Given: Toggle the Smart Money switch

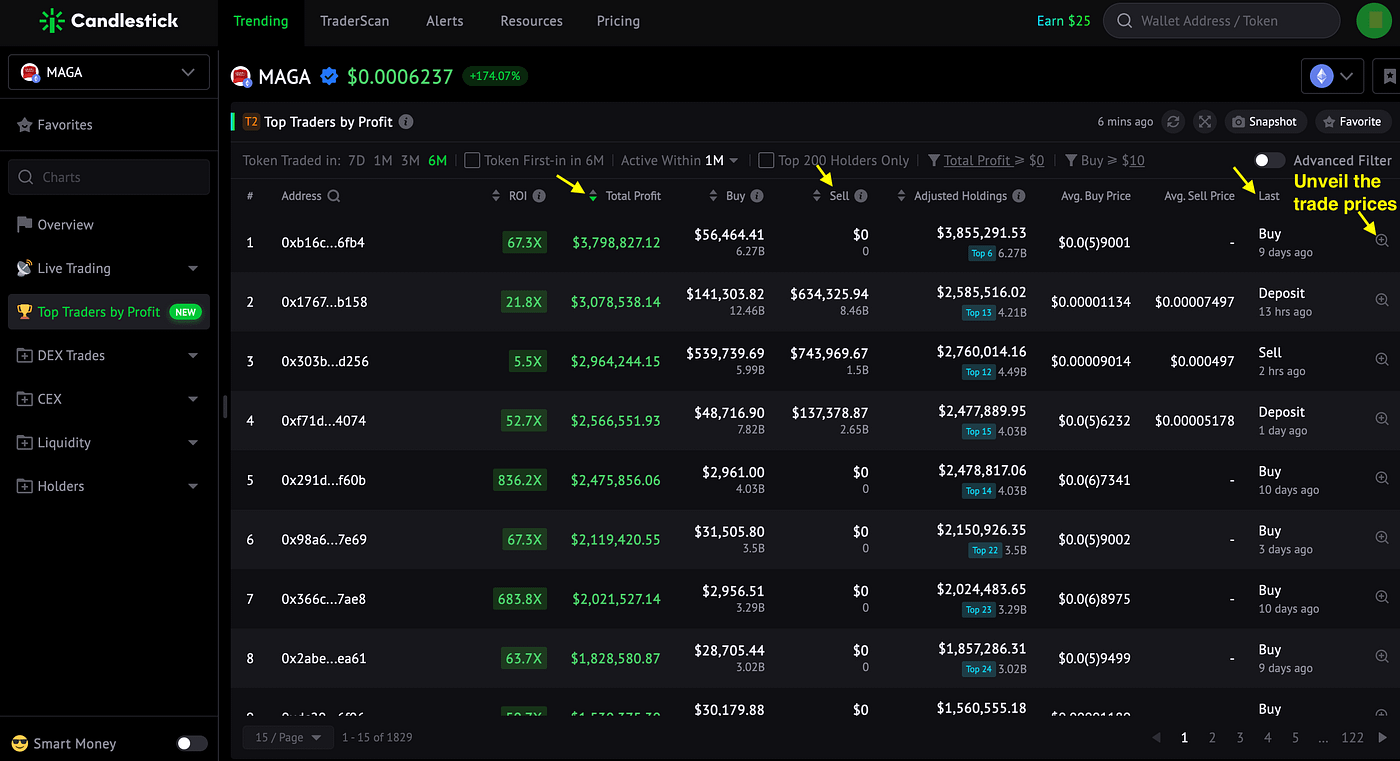Looking at the screenshot, I should [192, 743].
